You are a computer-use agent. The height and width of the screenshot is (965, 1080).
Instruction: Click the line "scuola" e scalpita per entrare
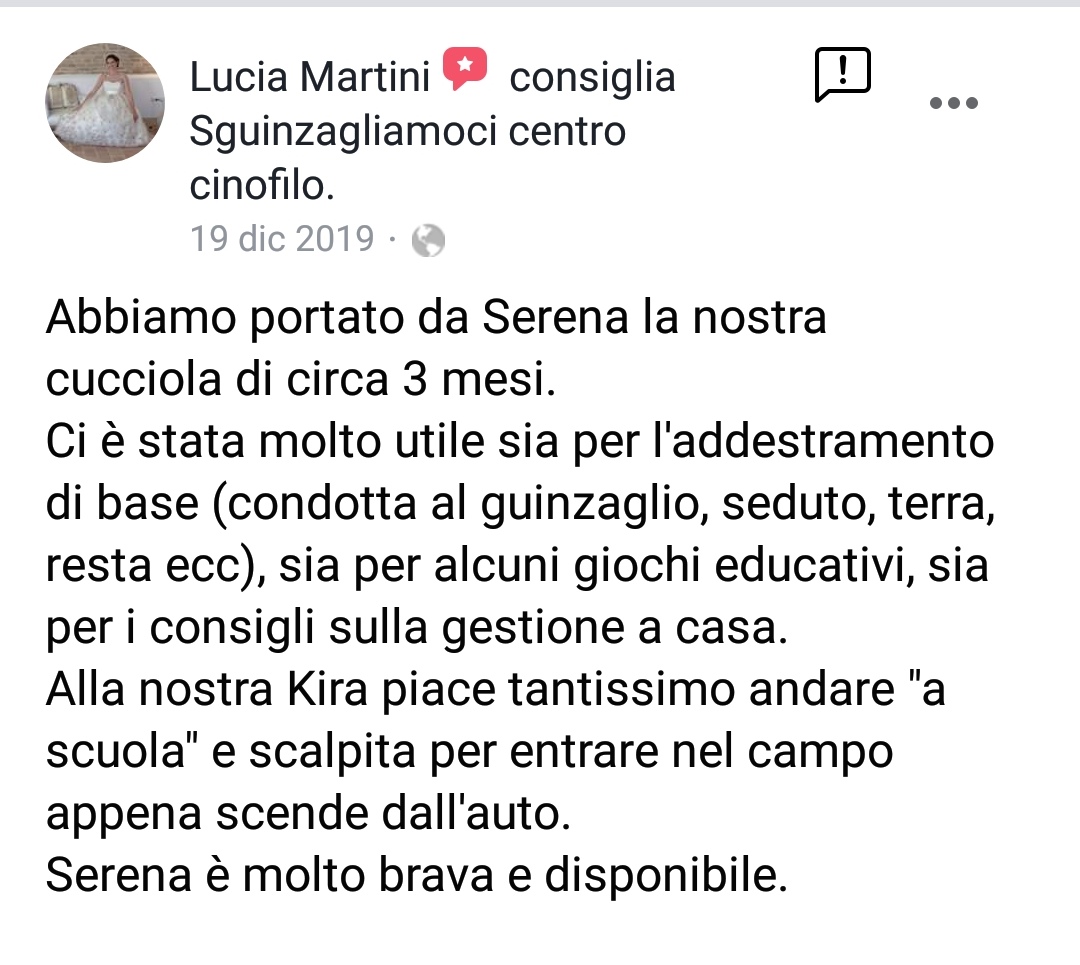pyautogui.click(x=469, y=752)
